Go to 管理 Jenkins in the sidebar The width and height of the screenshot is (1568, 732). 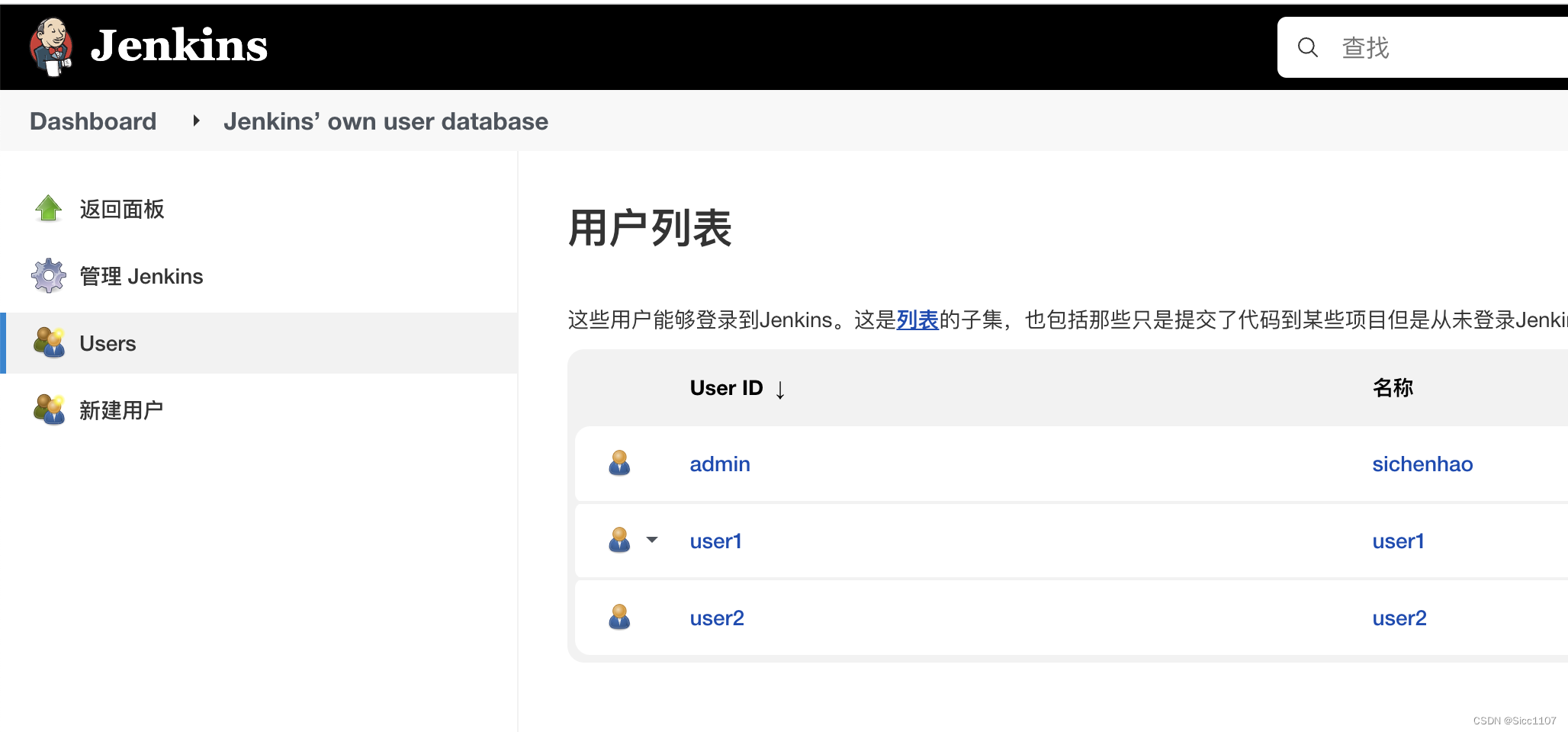141,276
